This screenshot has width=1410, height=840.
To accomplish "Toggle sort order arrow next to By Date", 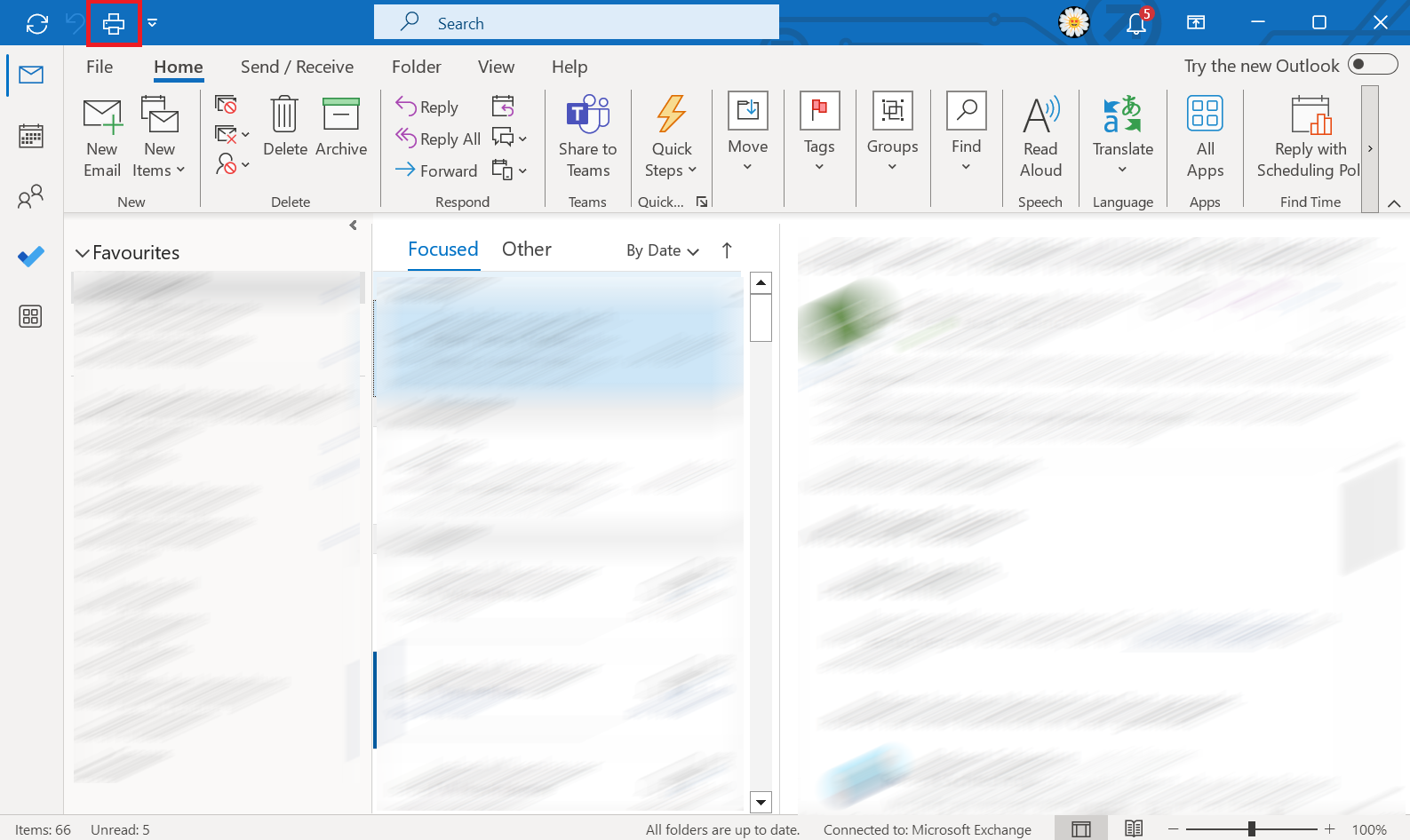I will tap(727, 250).
